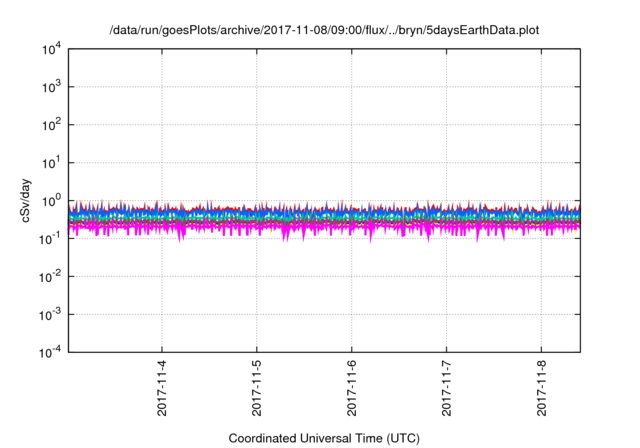
Task: Click the 10^1 y-axis tick label
Action: point(52,163)
